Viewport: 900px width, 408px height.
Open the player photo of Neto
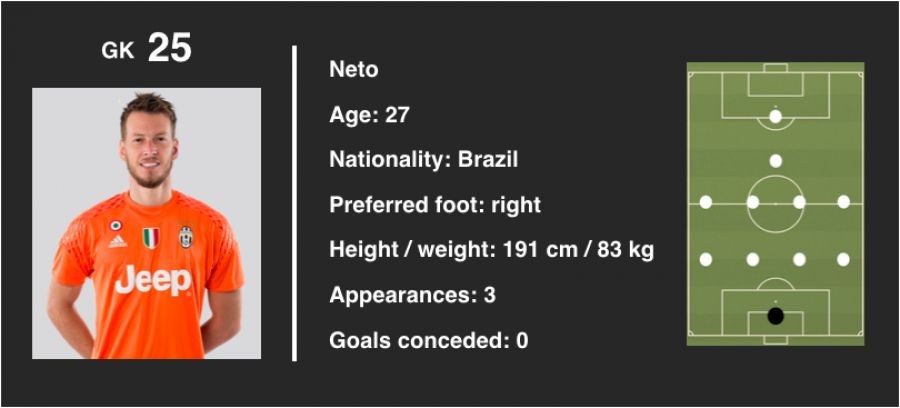tap(147, 223)
